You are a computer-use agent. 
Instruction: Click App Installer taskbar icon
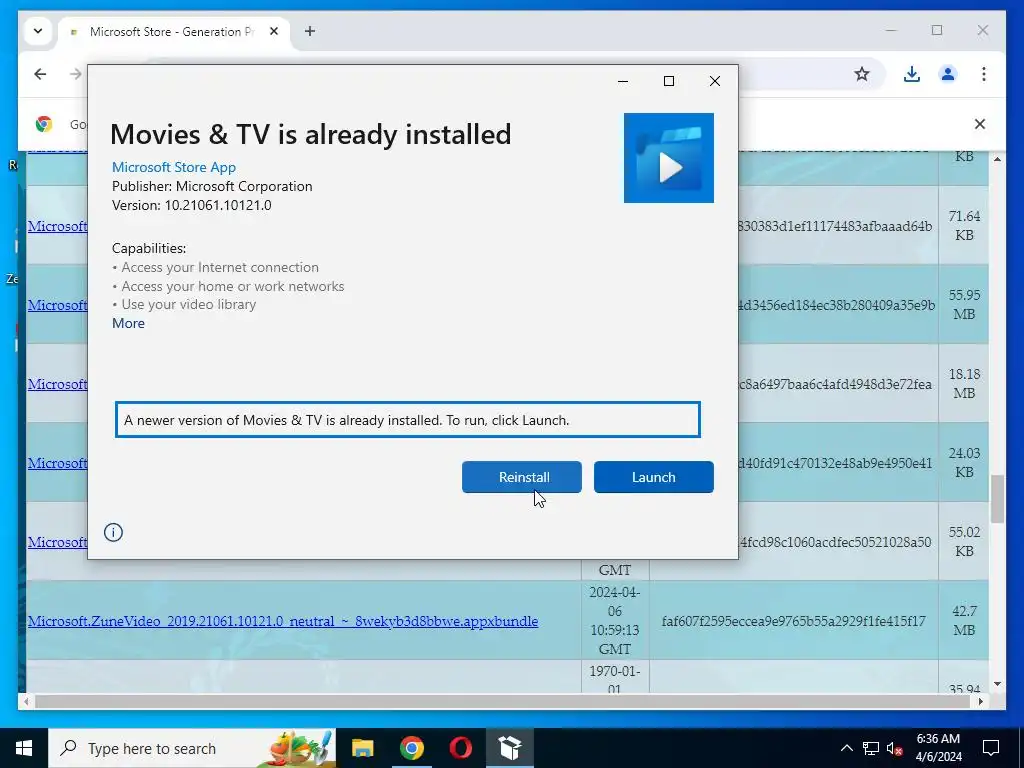pyautogui.click(x=509, y=748)
